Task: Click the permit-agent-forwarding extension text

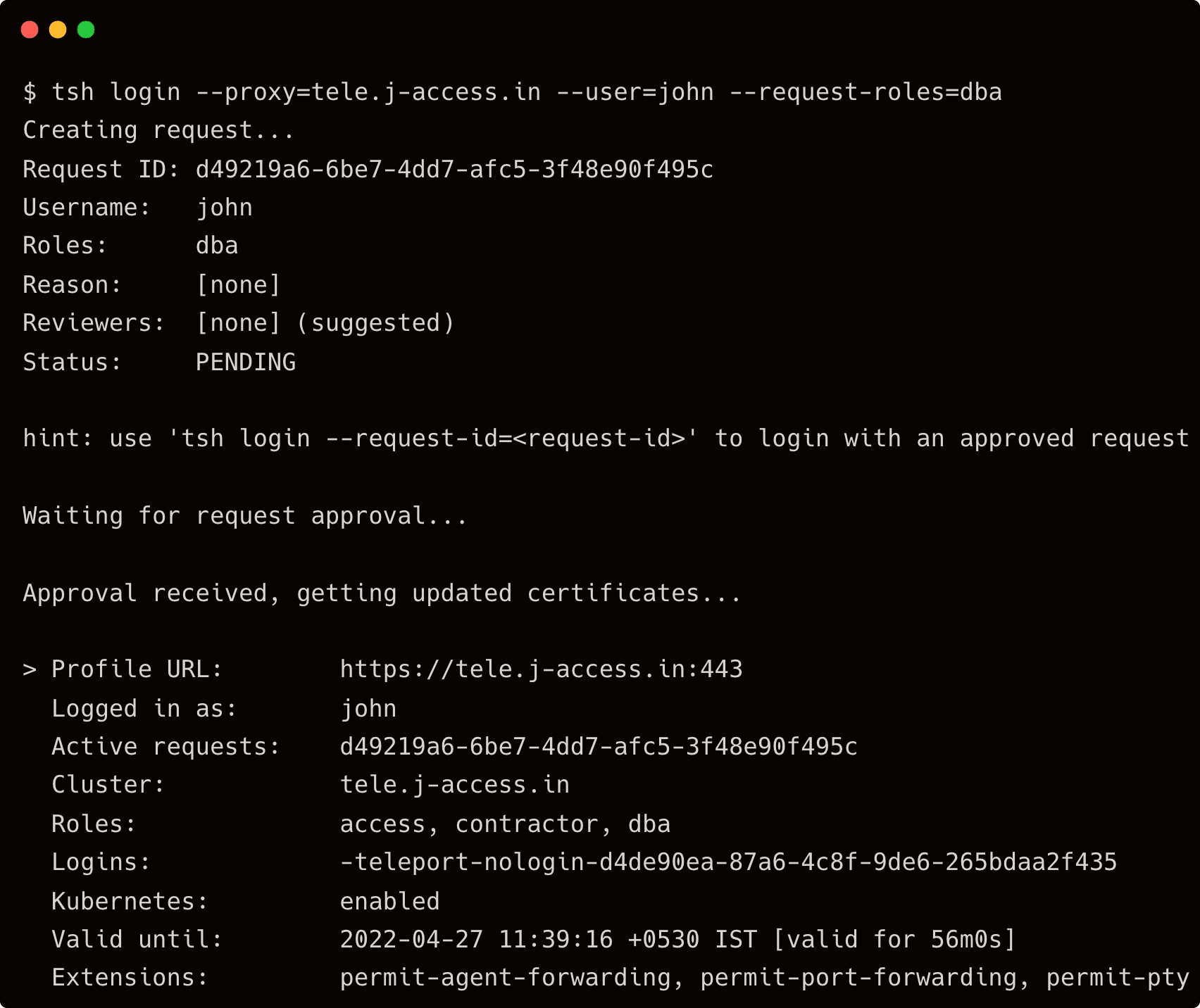Action: [505, 978]
